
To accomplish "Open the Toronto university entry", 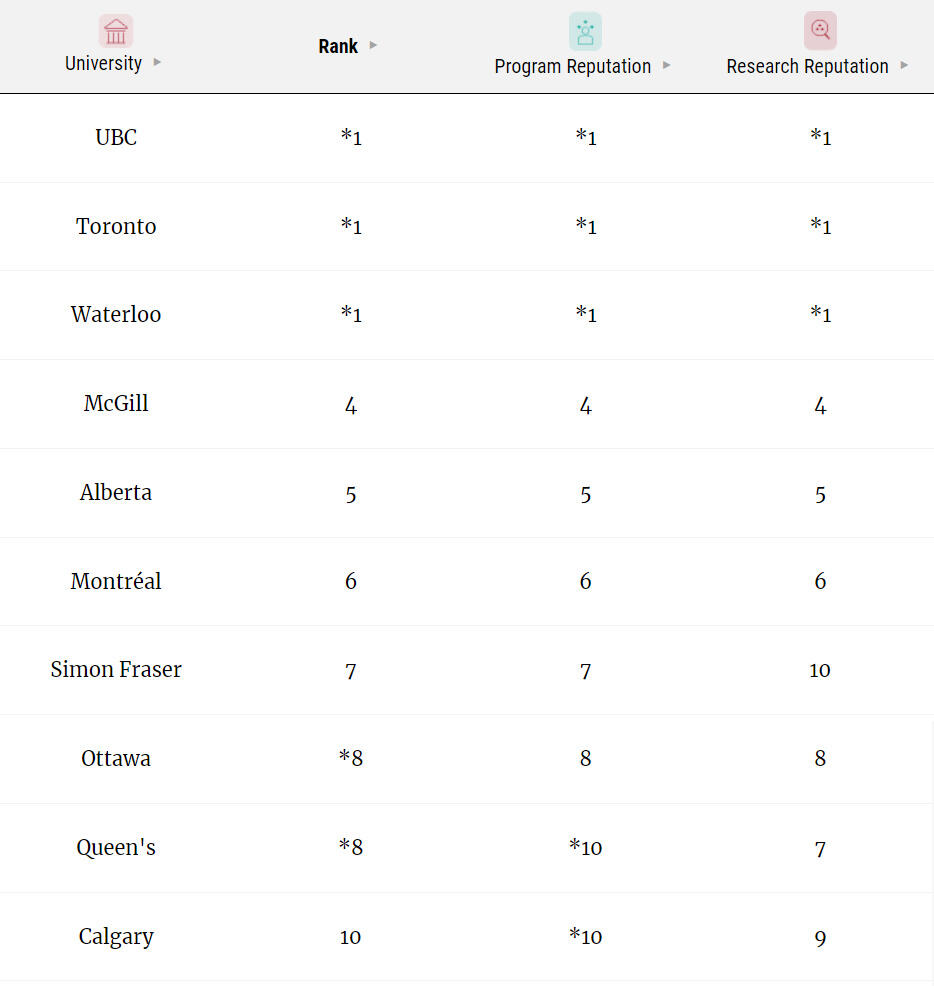I will pyautogui.click(x=116, y=226).
